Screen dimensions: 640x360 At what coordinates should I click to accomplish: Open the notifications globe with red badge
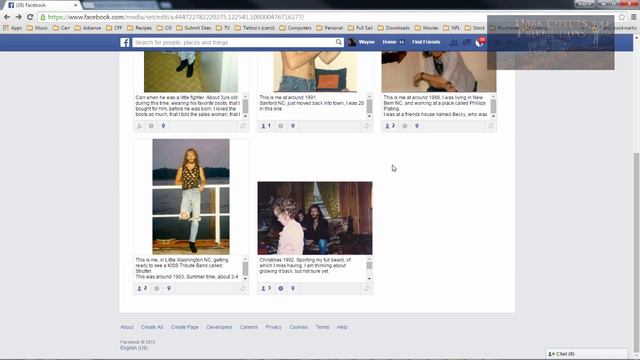(480, 42)
